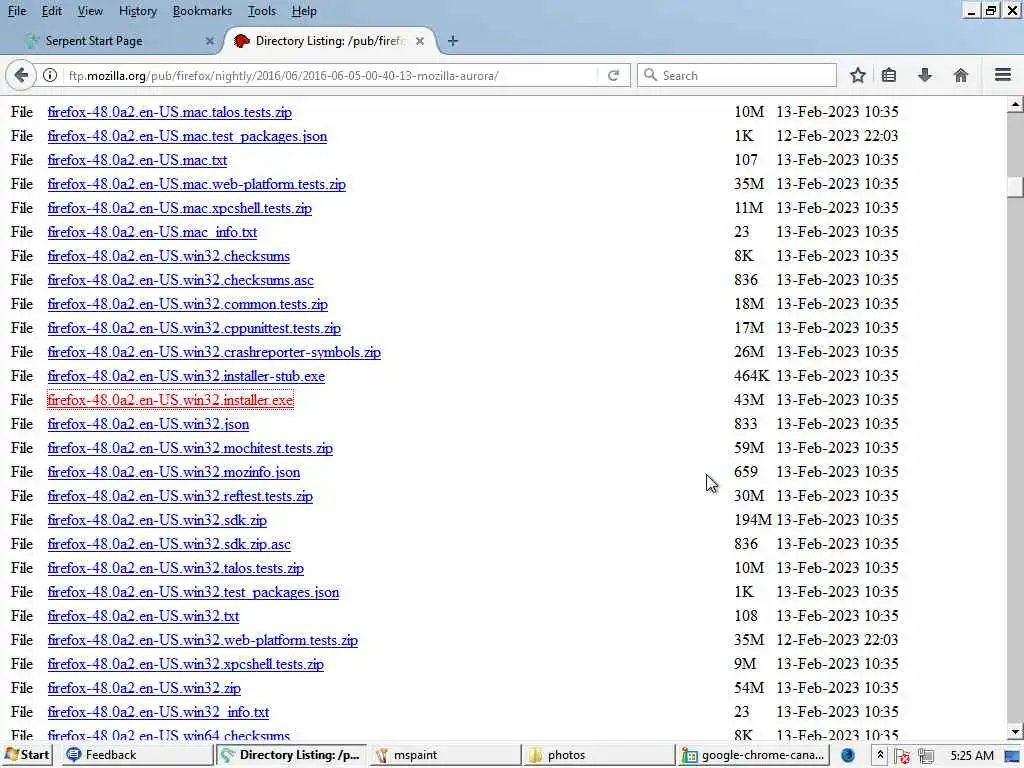Click the blue globe tray icon
1024x768 pixels.
point(848,756)
